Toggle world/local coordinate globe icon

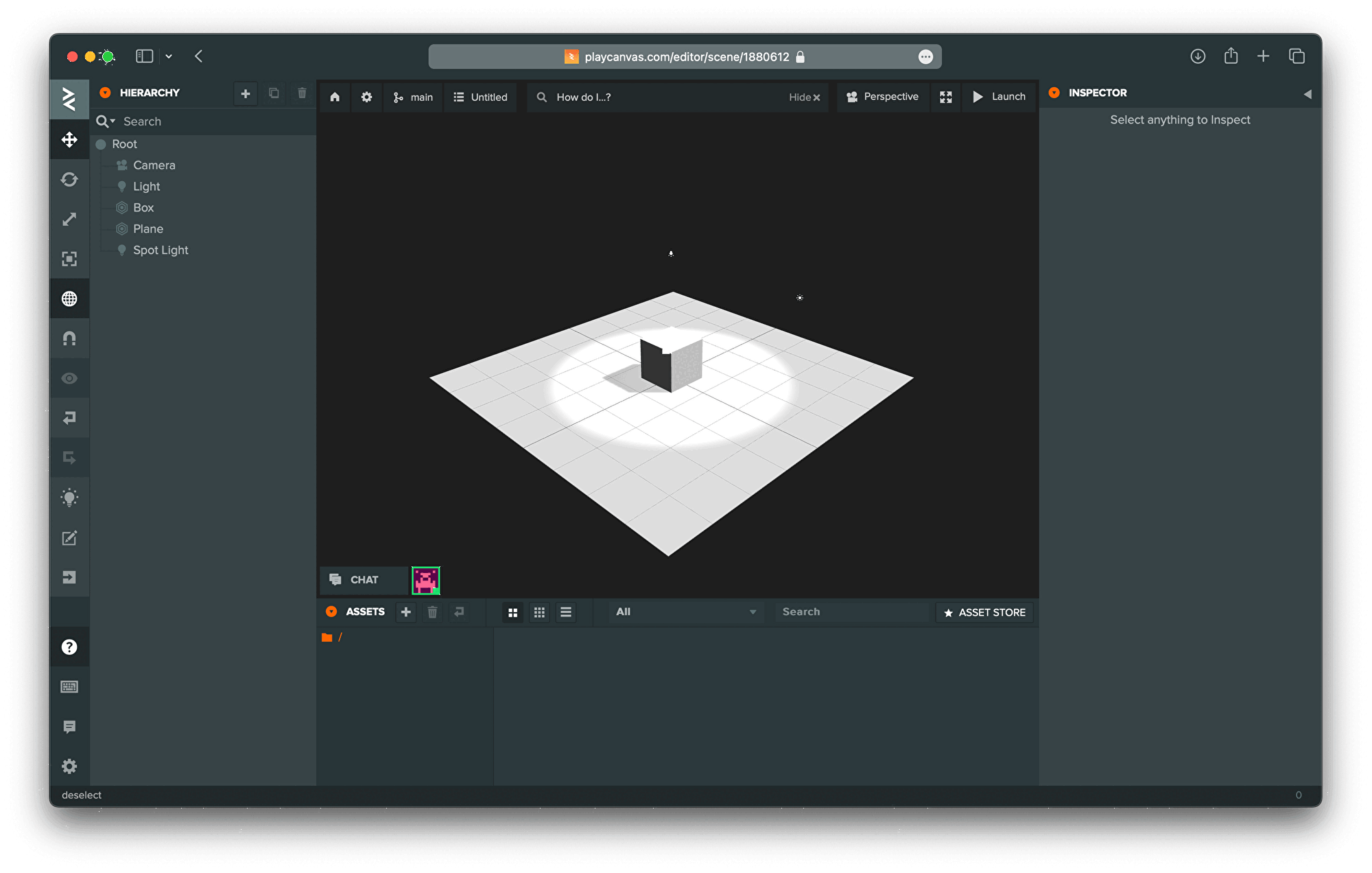(69, 299)
